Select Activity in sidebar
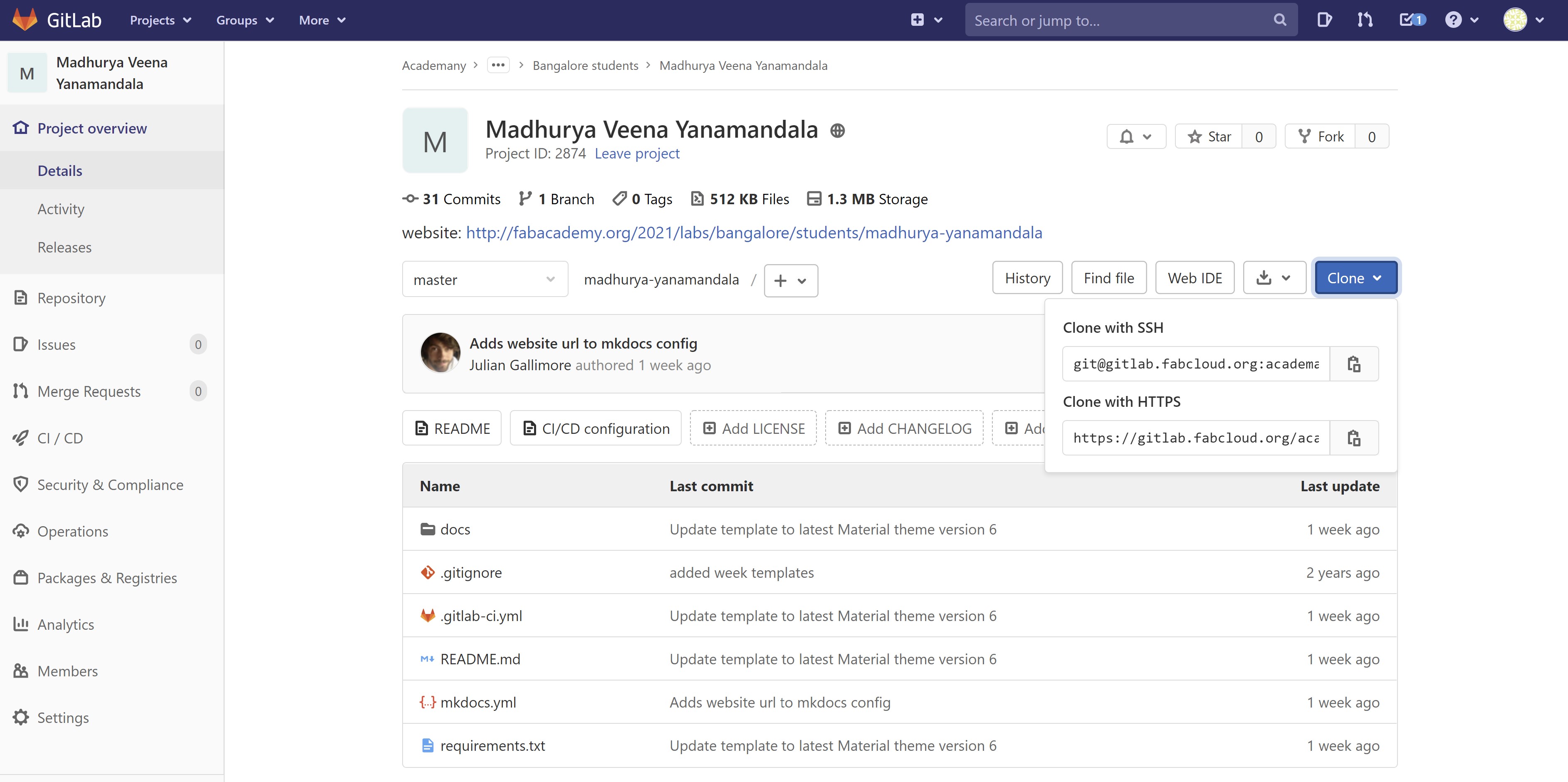The height and width of the screenshot is (782, 1568). click(x=112, y=209)
